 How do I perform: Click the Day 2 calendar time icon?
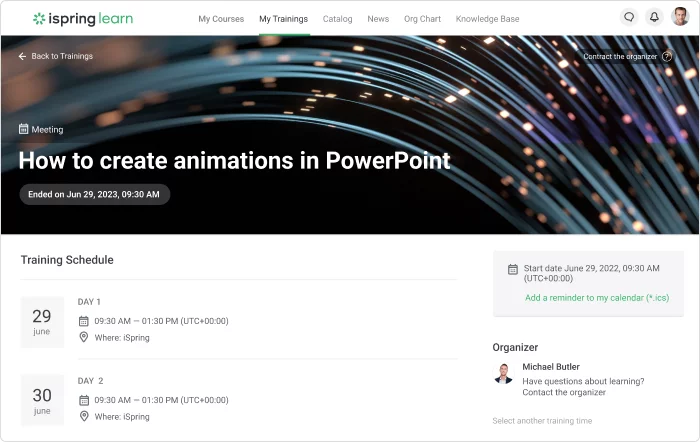(83, 400)
